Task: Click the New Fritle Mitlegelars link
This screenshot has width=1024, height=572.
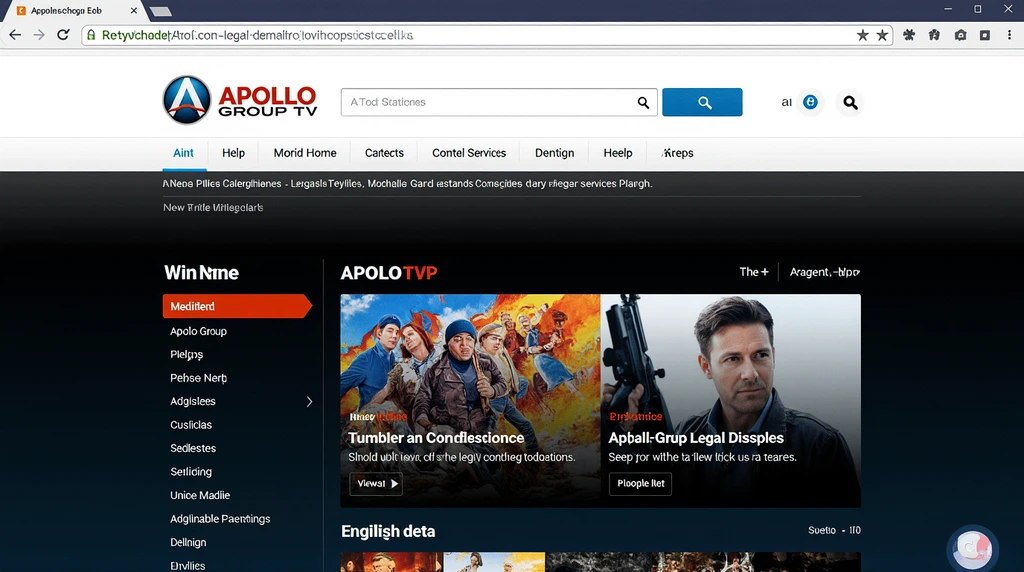Action: [x=213, y=208]
